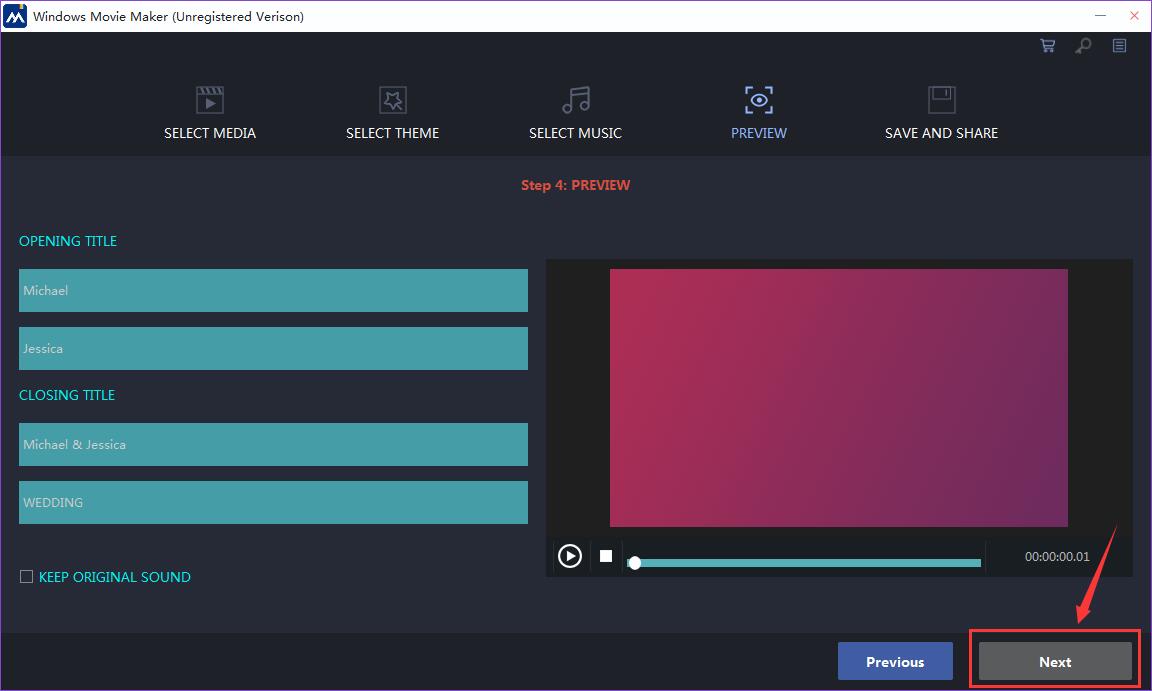
Task: Click the Select Music note icon
Action: (x=575, y=100)
